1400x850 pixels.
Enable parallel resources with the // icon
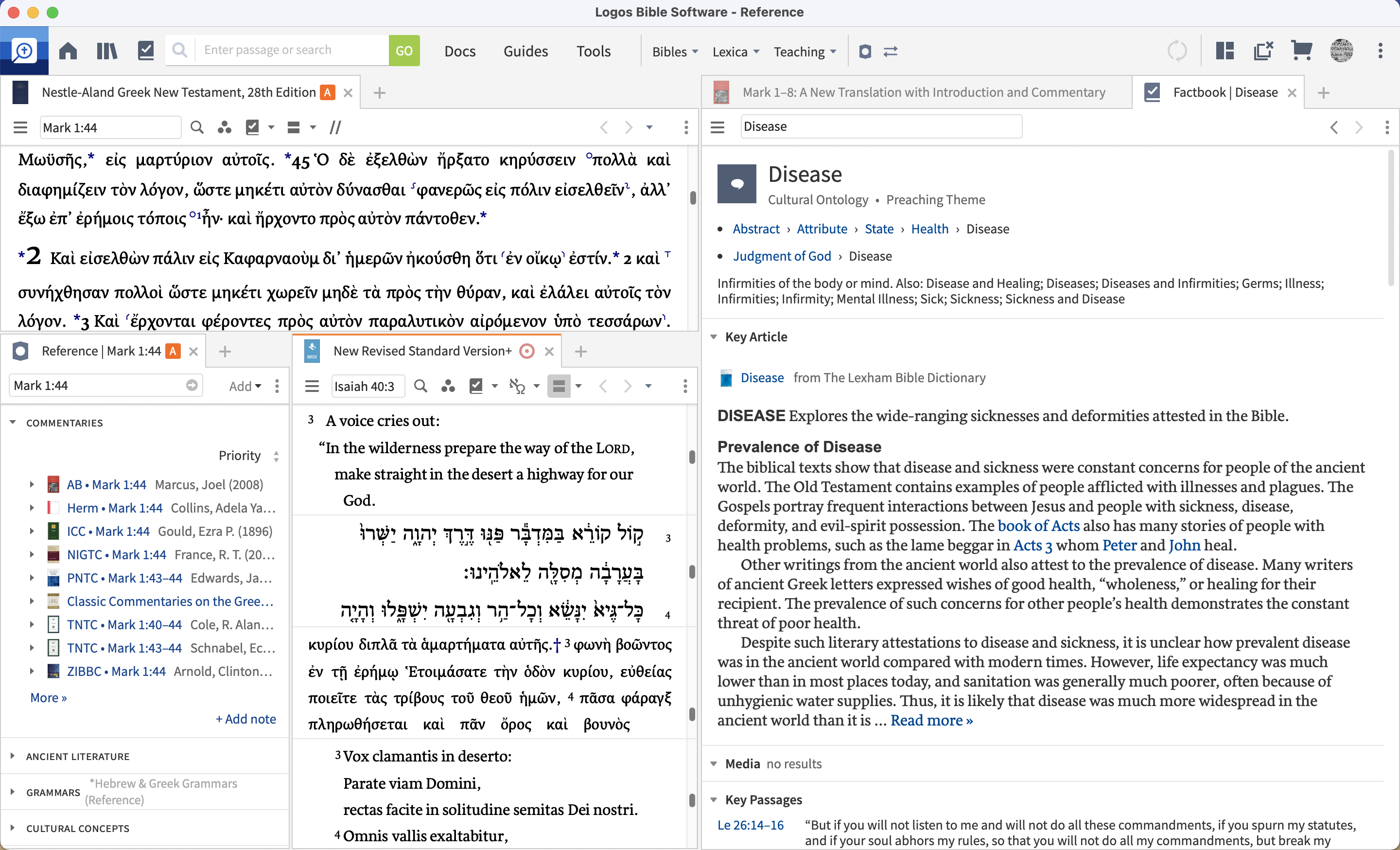point(334,127)
